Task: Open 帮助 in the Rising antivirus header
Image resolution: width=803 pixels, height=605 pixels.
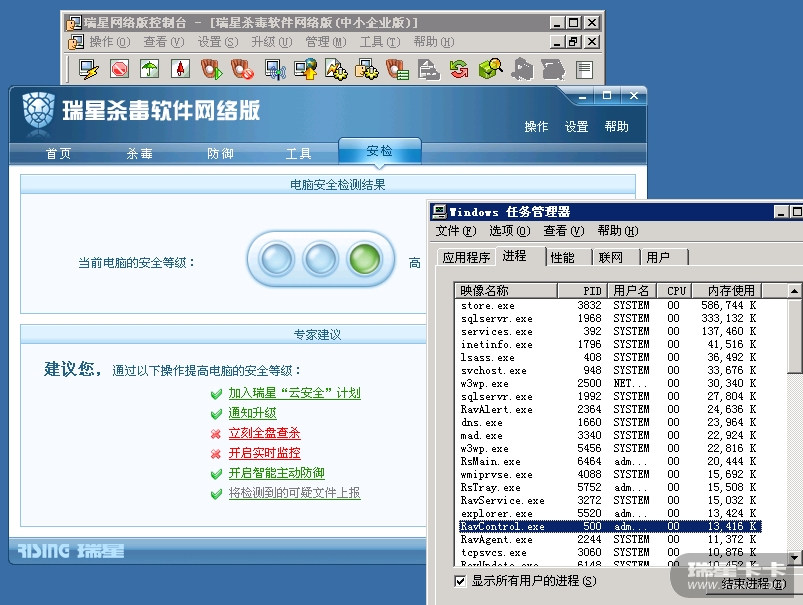Action: (x=616, y=127)
